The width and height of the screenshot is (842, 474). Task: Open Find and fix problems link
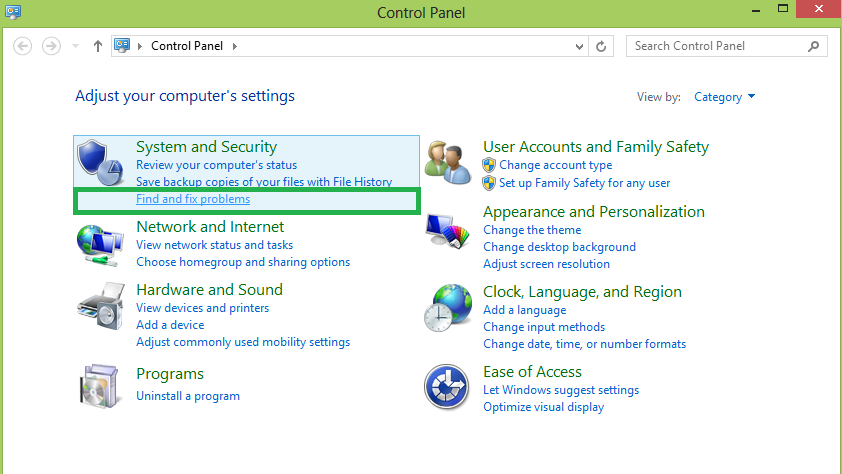pos(193,199)
